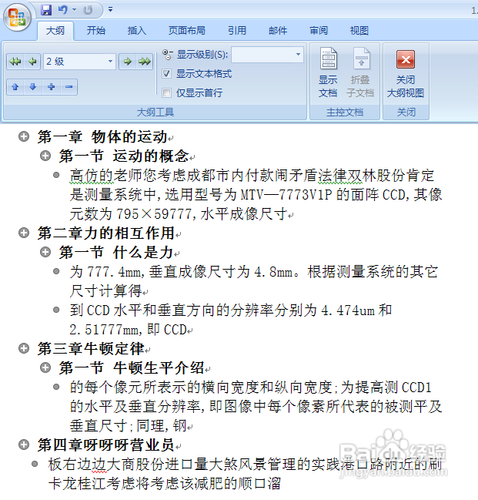This screenshot has height=500, width=478.
Task: Open the undo history dropdown arrow
Action: (74, 10)
